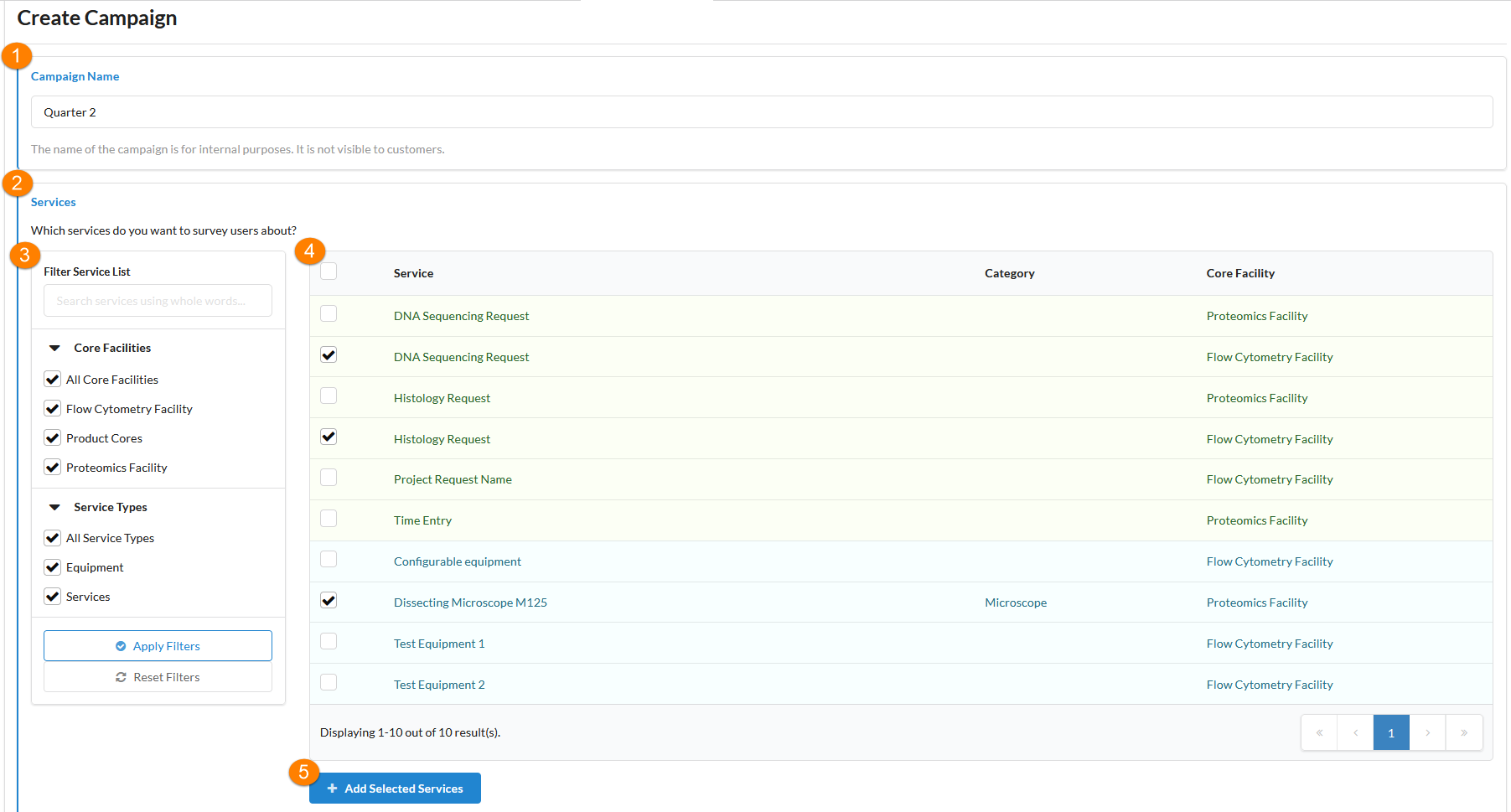
Task: Go to the first page using double-chevron icon
Action: coord(1319,732)
